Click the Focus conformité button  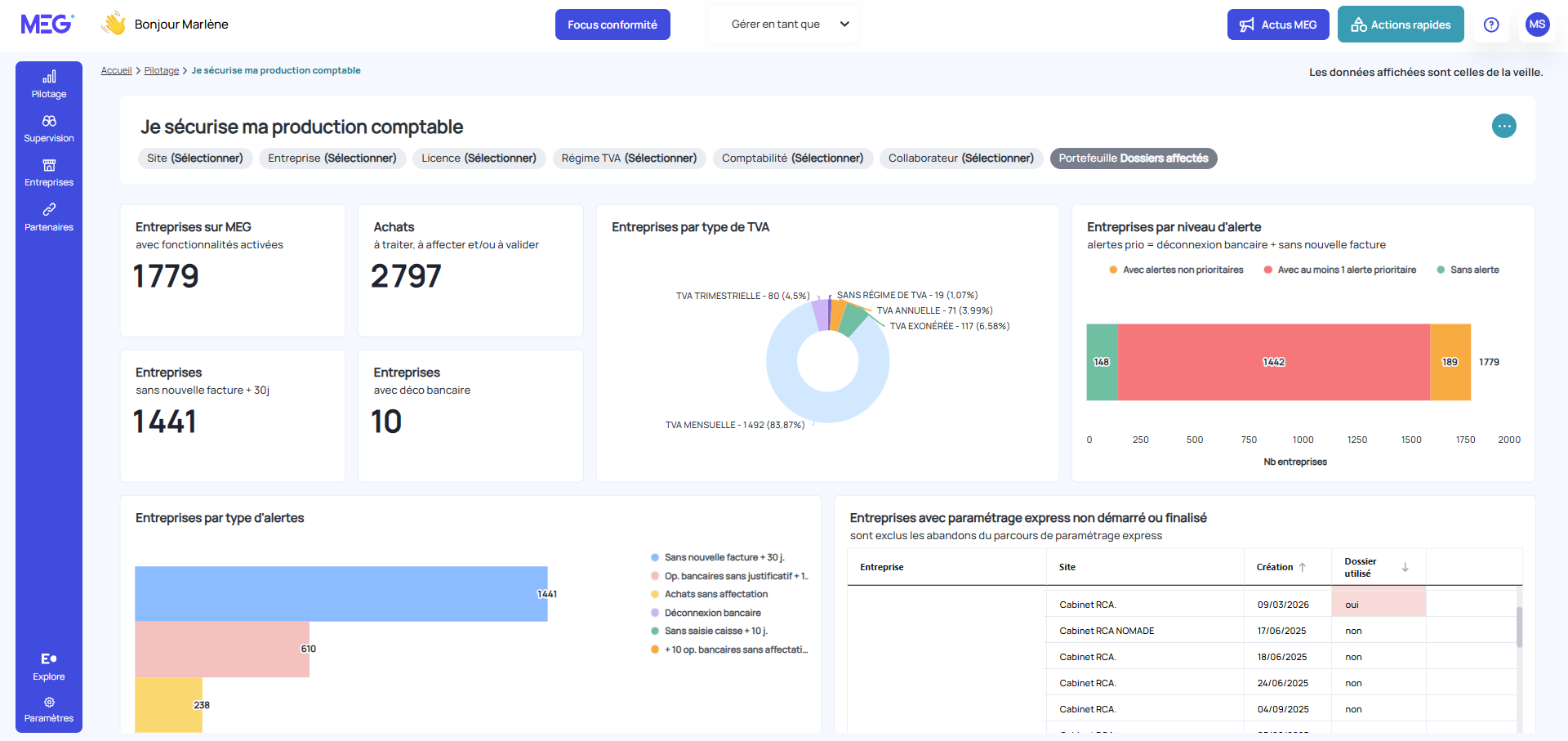click(x=612, y=25)
